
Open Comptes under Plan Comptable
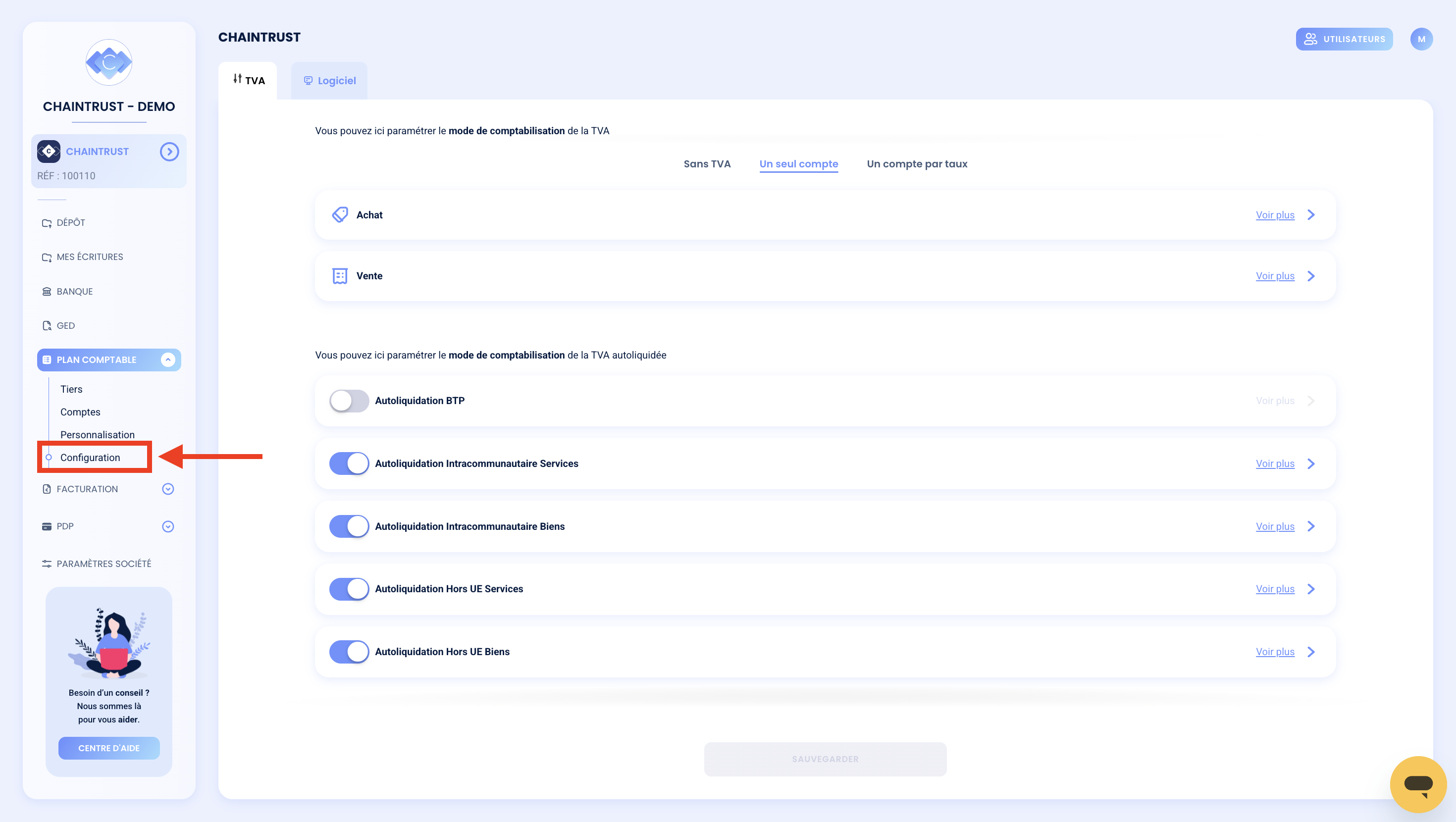80,412
